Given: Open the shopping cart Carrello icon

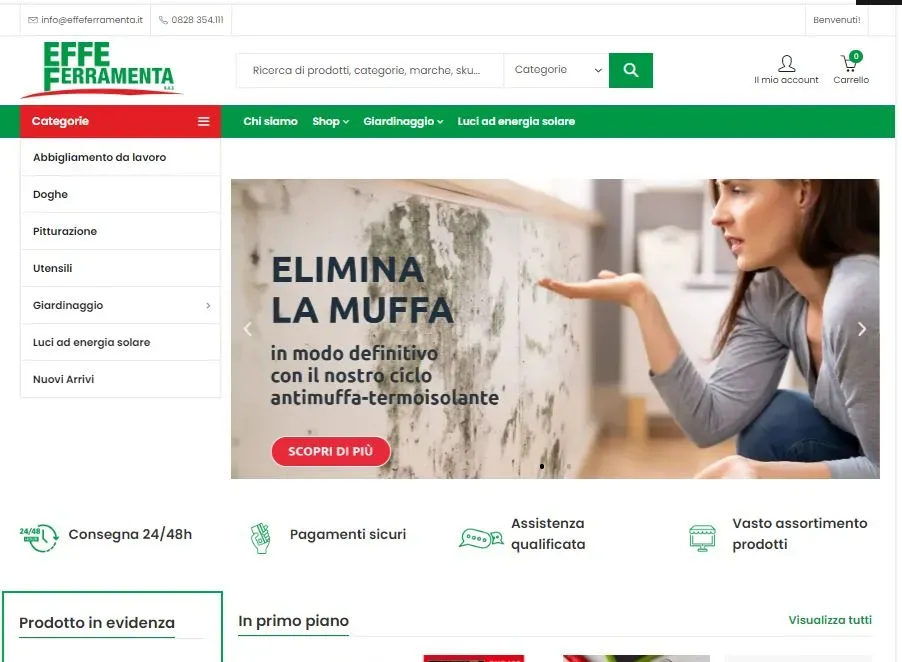Looking at the screenshot, I should point(850,62).
